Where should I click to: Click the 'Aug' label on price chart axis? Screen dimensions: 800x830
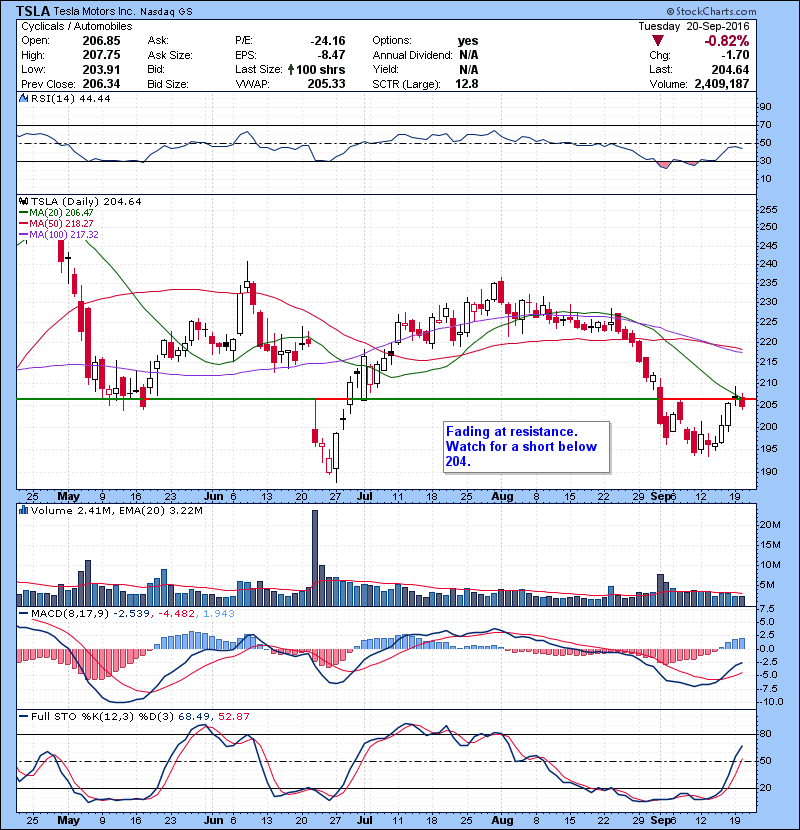pyautogui.click(x=502, y=497)
